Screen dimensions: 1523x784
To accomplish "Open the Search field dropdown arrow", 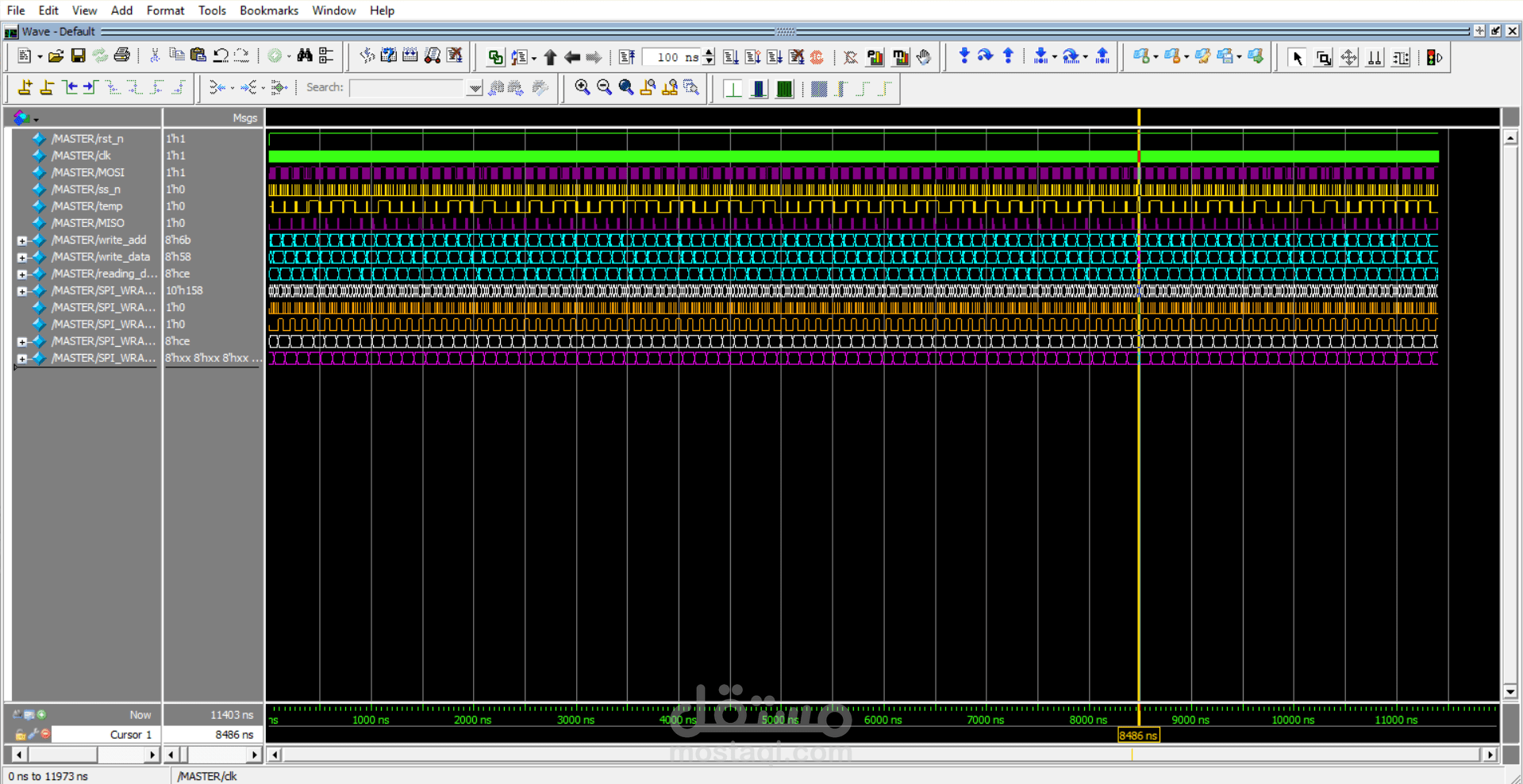I will (475, 88).
